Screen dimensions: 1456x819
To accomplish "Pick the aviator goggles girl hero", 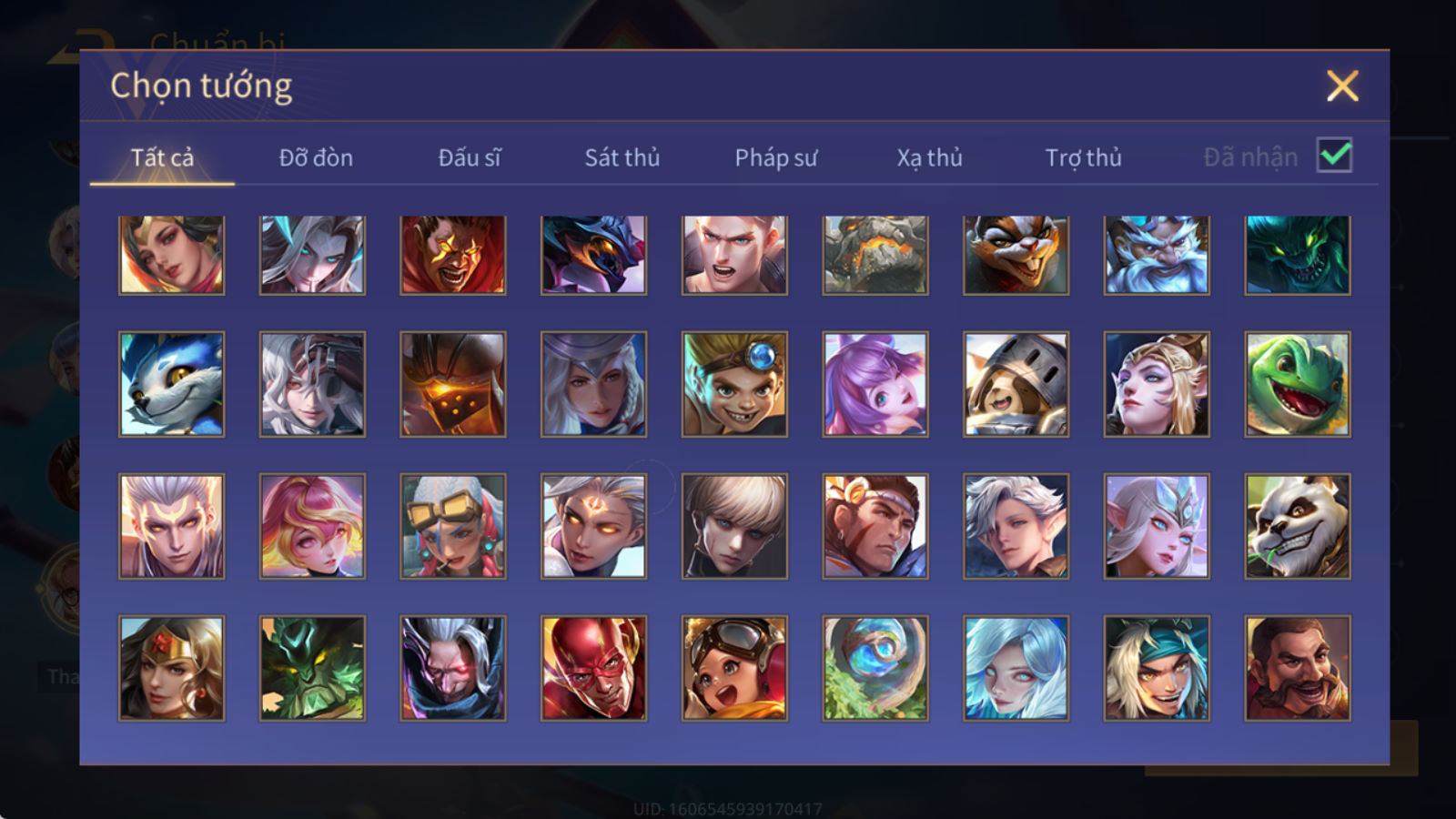I will [734, 668].
